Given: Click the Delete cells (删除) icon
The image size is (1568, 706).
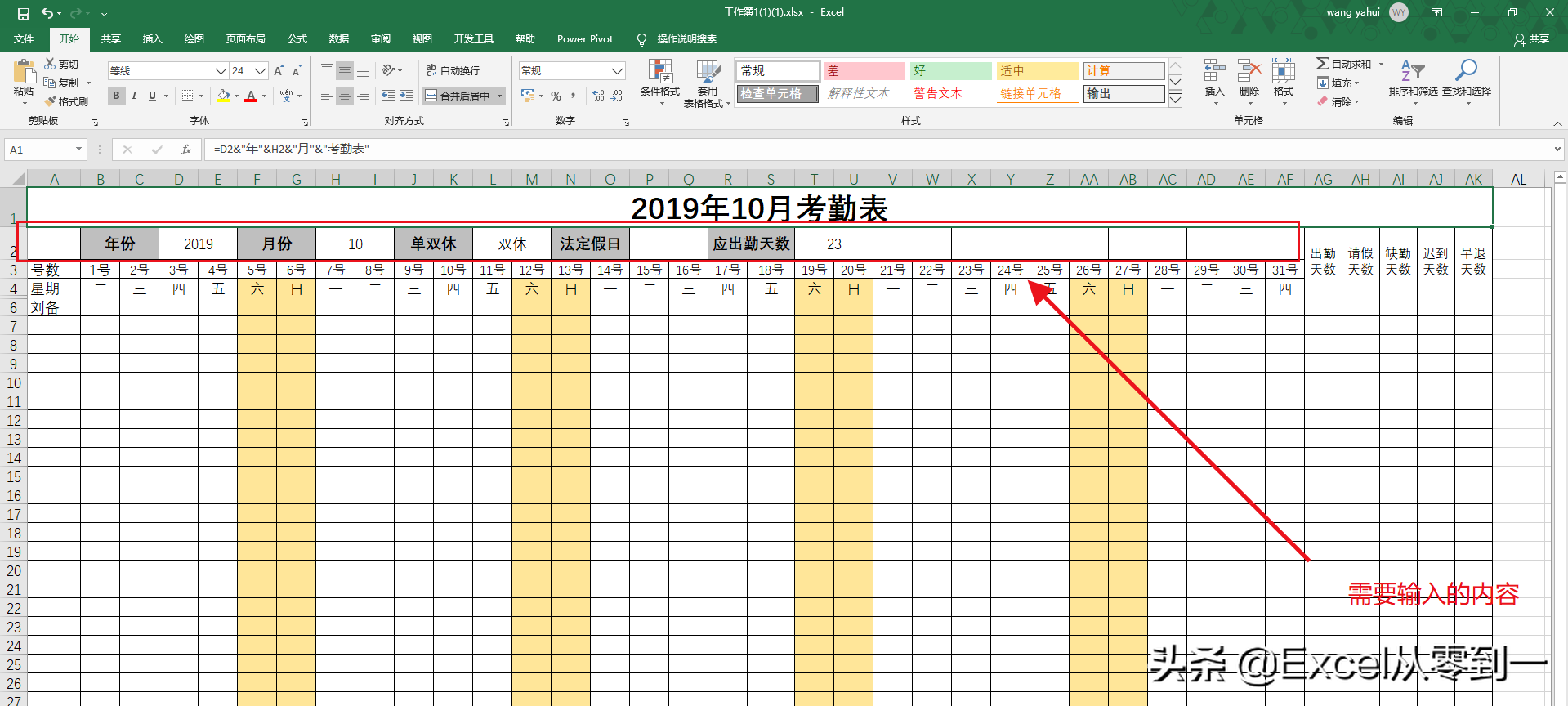Looking at the screenshot, I should pyautogui.click(x=1249, y=71).
